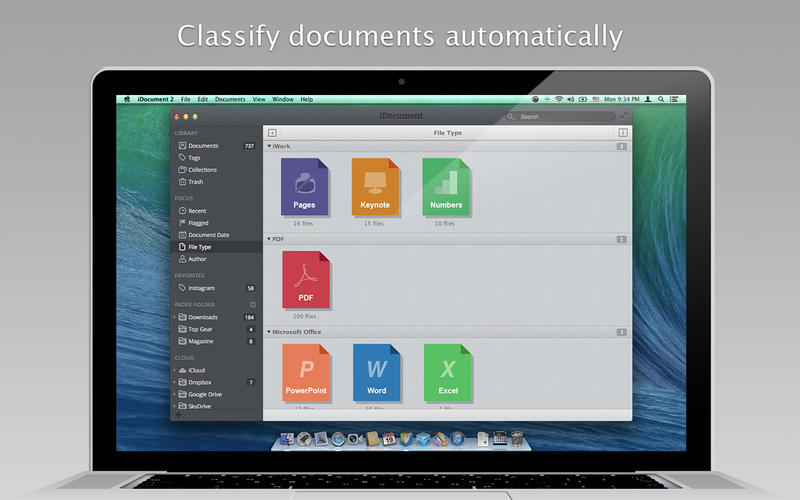Select Documents in the Library sidebar

coord(216,146)
